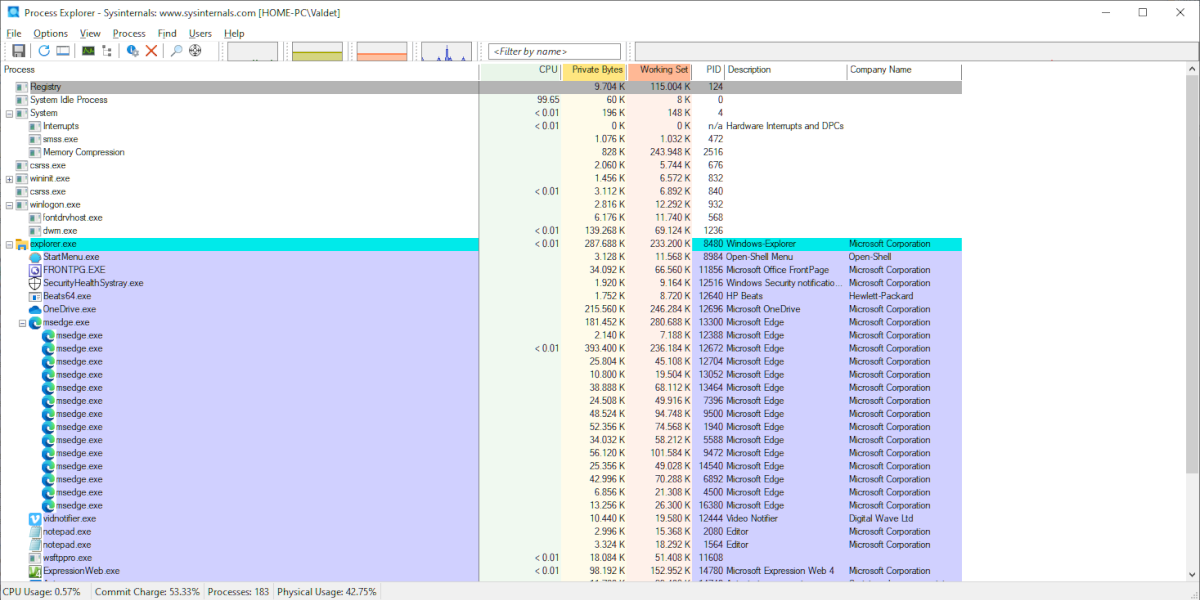Select msedge.exe with PID 12672
This screenshot has width=1200, height=600.
click(481, 349)
